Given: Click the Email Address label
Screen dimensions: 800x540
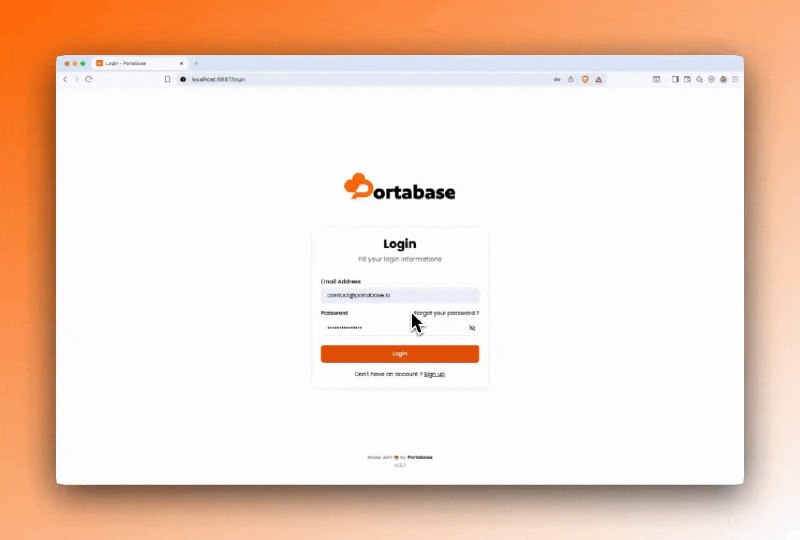Looking at the screenshot, I should click(x=341, y=281).
